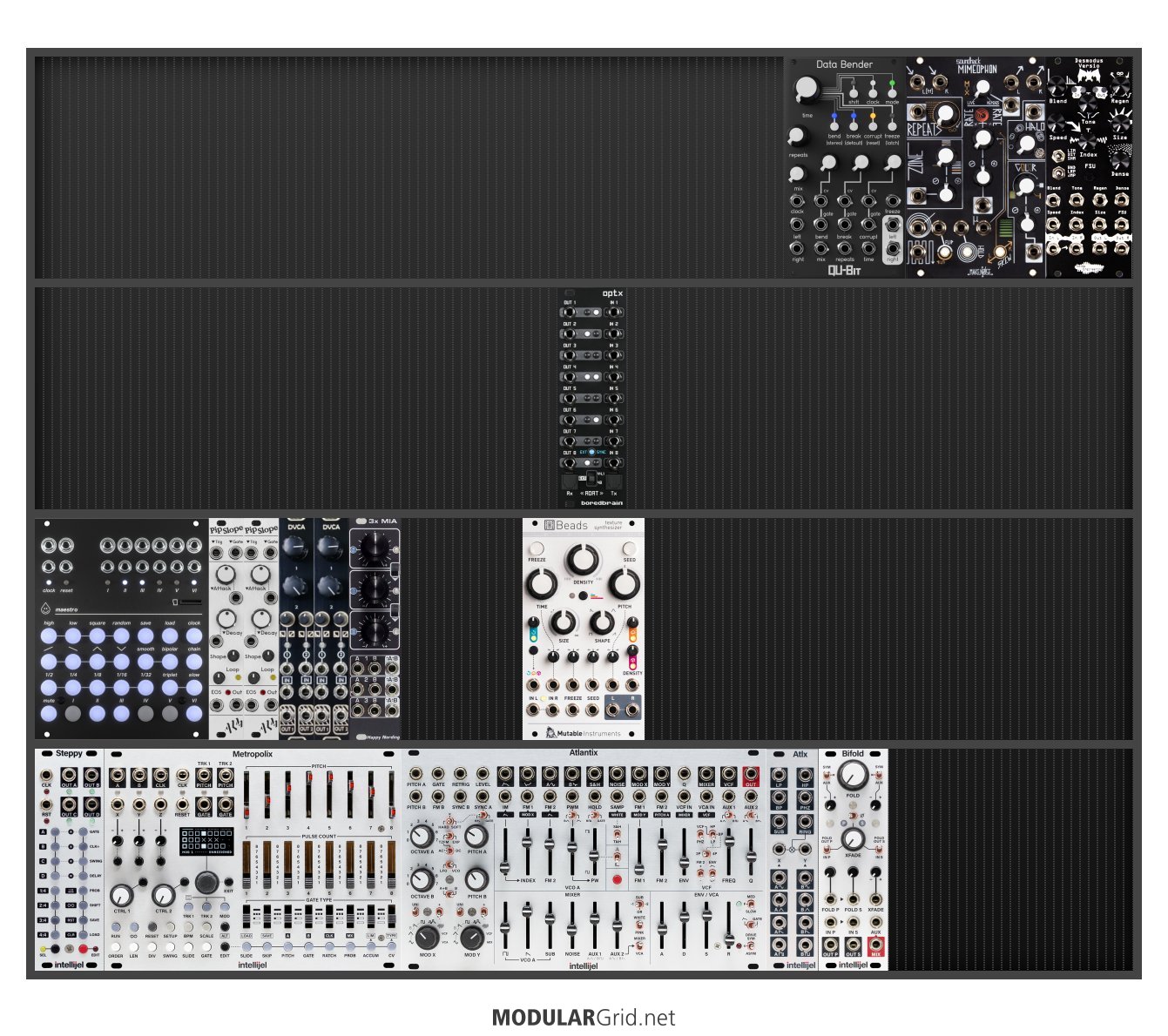Image resolution: width=1168 pixels, height=1036 pixels.
Task: Click the red OUT jack on Atlantix
Action: pos(751,773)
